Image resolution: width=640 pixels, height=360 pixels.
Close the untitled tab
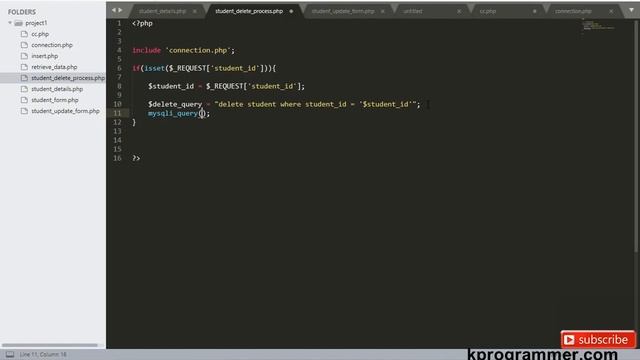tap(459, 11)
